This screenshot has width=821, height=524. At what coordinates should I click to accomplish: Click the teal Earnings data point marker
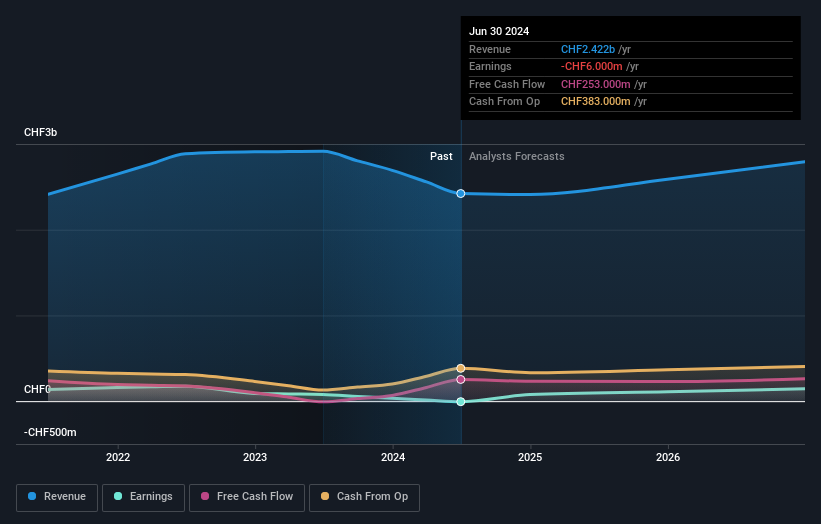click(461, 402)
